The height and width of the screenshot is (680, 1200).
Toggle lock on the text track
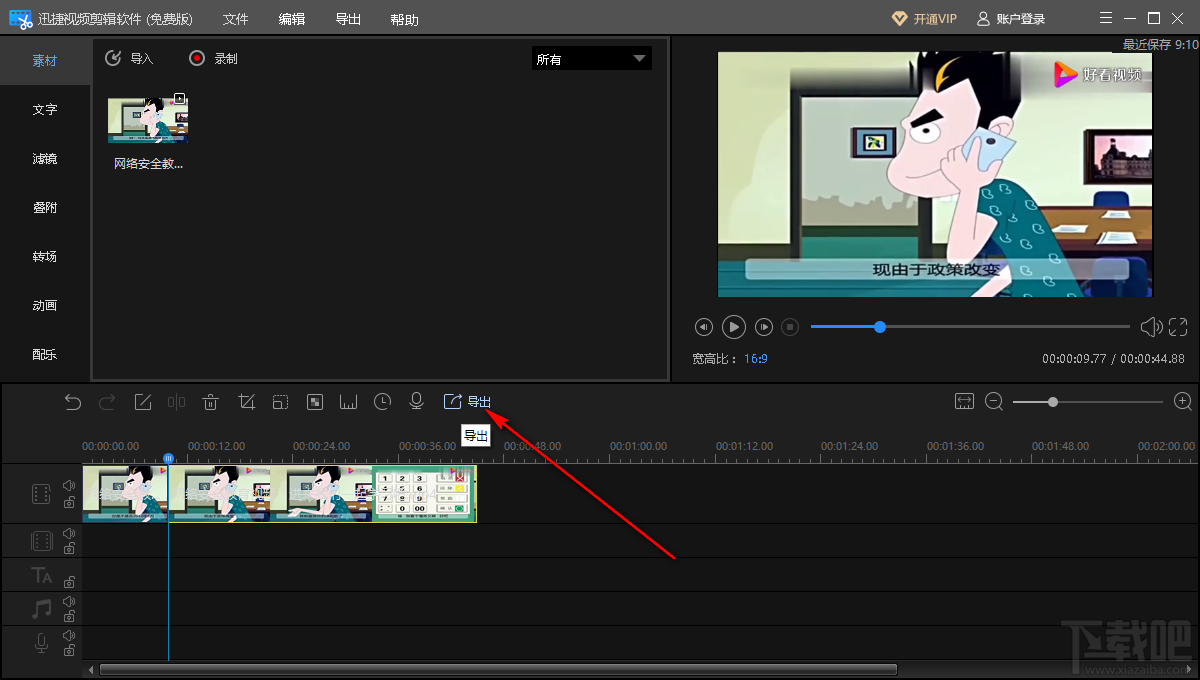coord(69,582)
